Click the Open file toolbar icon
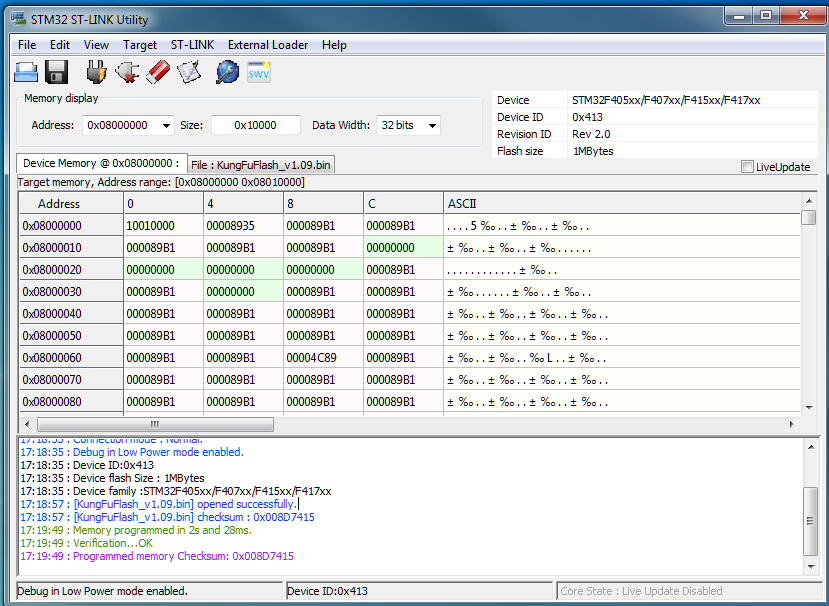829x606 pixels. (x=25, y=72)
